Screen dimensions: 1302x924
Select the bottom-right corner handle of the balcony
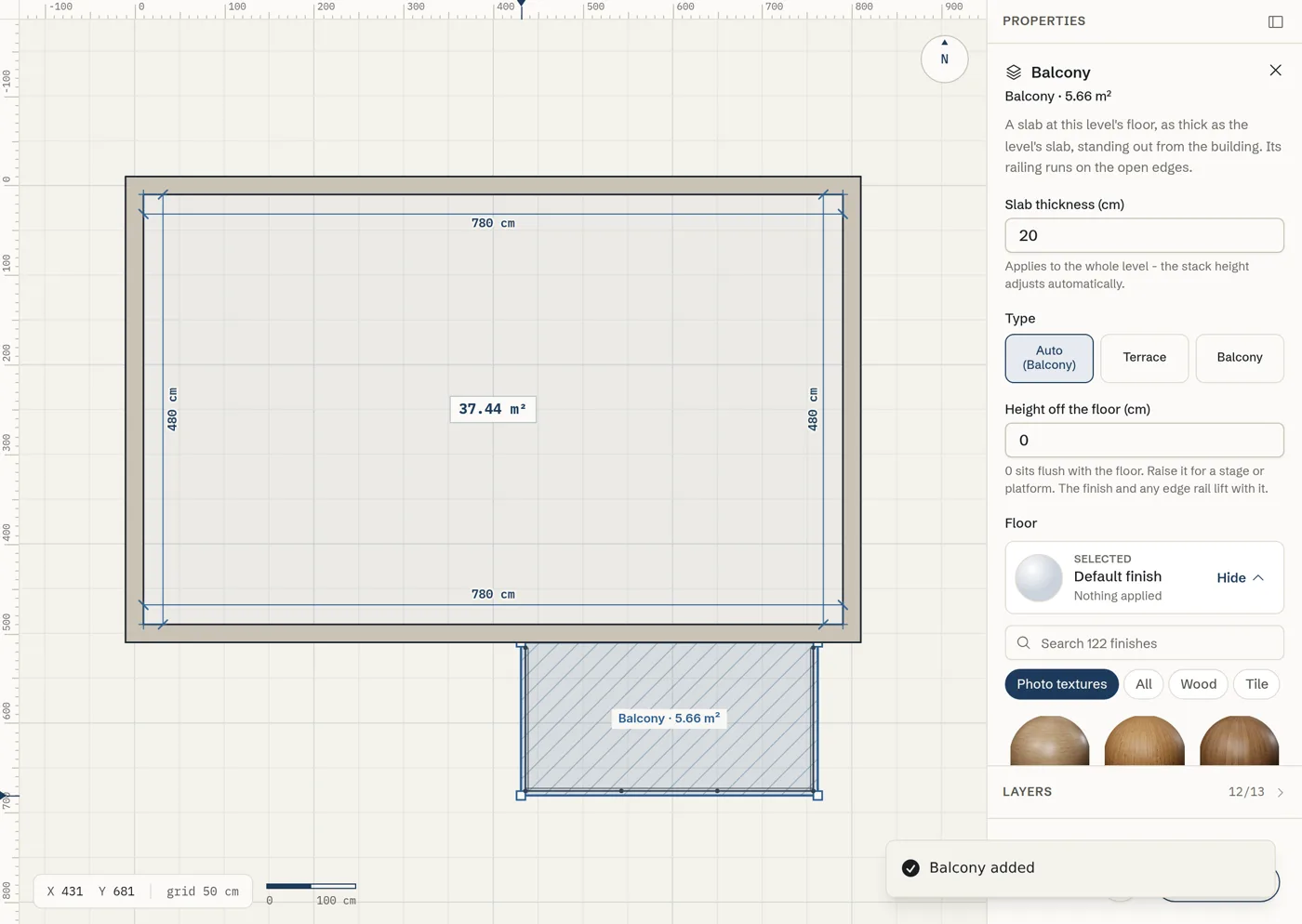point(817,796)
